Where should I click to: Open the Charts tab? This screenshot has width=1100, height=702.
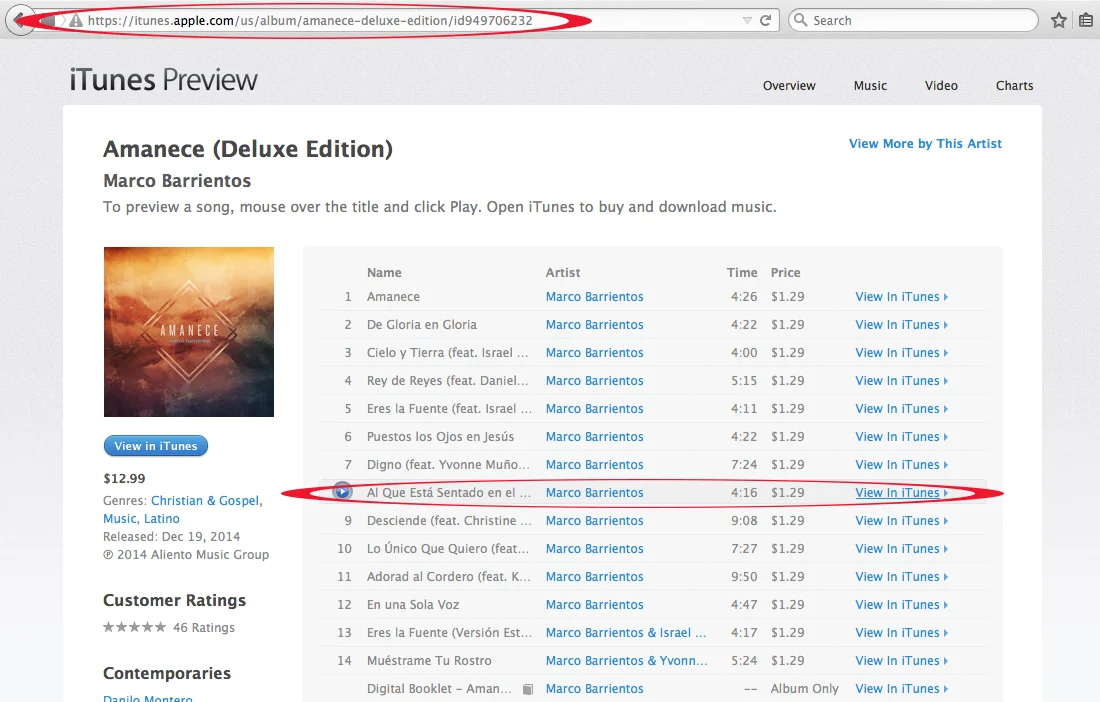[1014, 86]
